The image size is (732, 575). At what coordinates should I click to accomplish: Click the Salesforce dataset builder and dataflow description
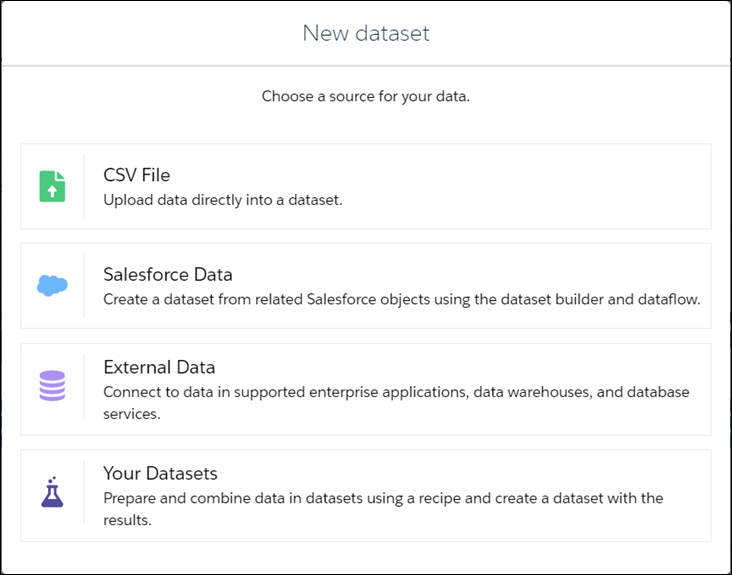tap(402, 299)
